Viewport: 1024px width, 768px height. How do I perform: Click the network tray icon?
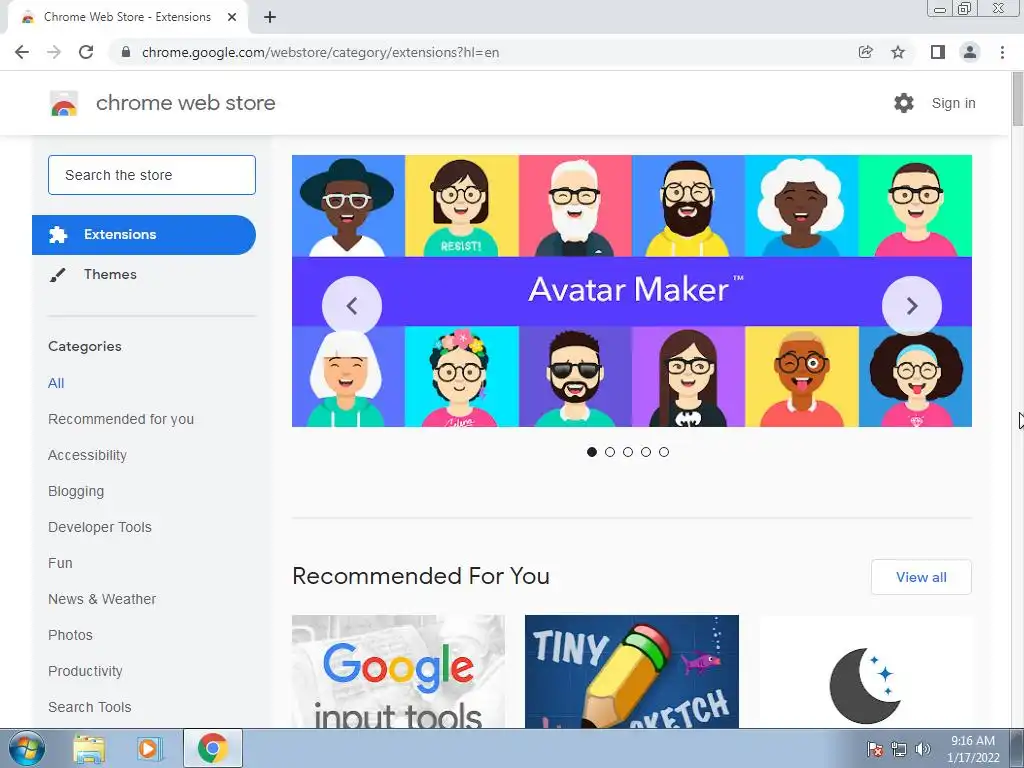899,749
